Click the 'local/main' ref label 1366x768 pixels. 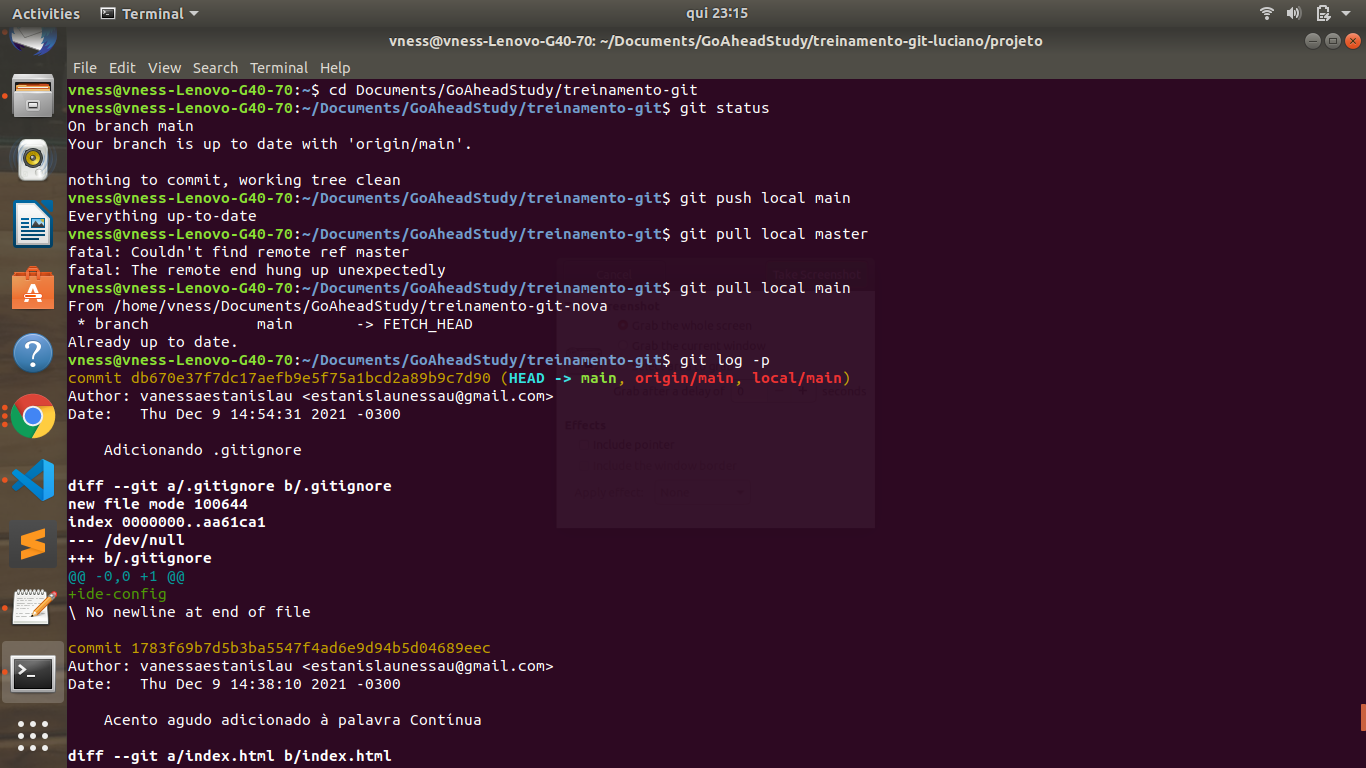pyautogui.click(x=797, y=378)
